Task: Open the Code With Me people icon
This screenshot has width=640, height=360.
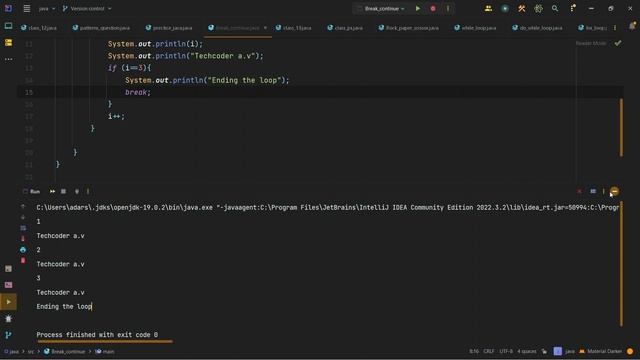Action: tap(488, 8)
